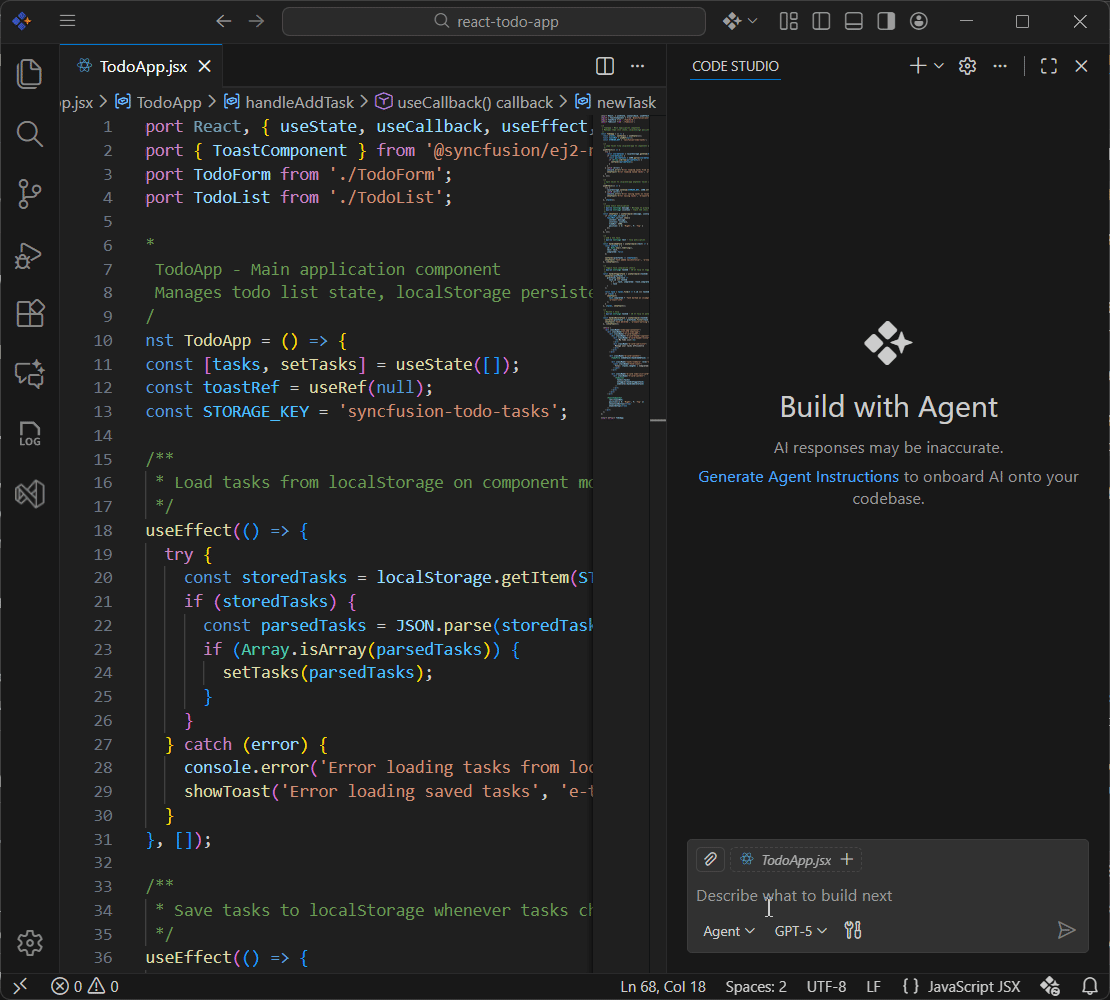
Task: Click the LOG icon in the activity bar
Action: tap(29, 433)
